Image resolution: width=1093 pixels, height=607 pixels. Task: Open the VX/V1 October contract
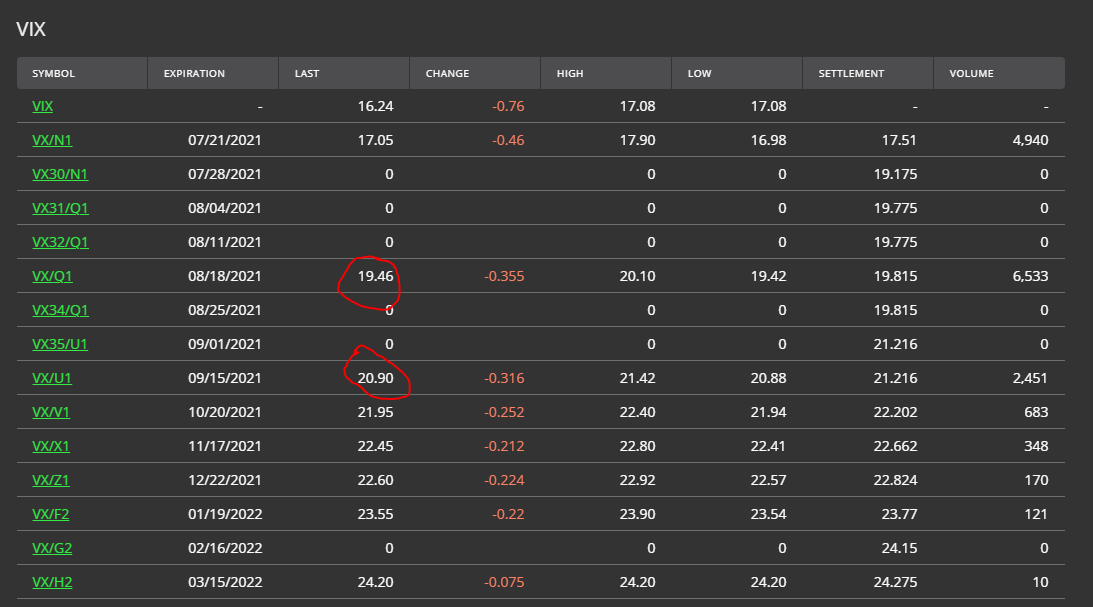click(x=52, y=412)
